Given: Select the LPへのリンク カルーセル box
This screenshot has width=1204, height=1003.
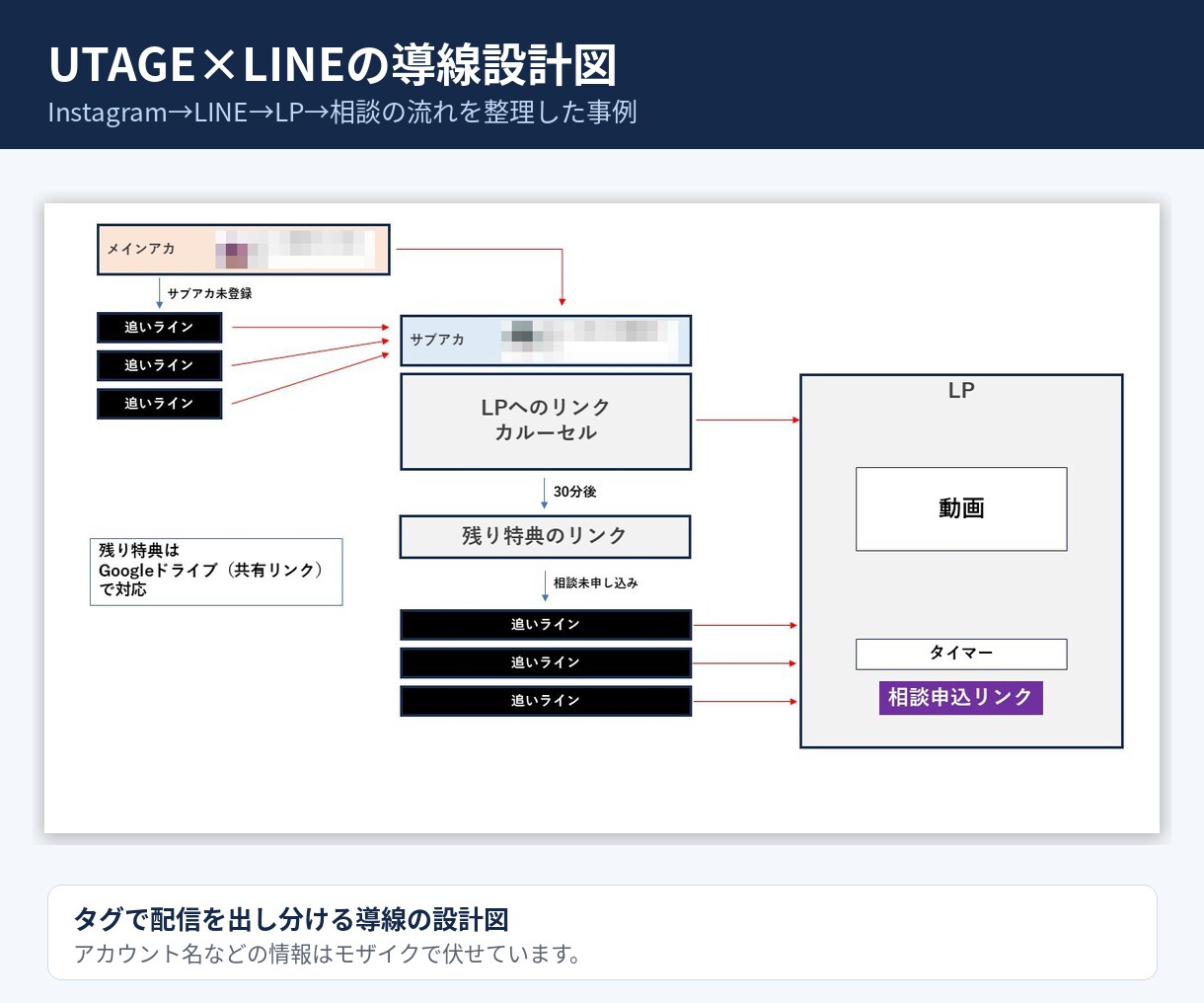Looking at the screenshot, I should pyautogui.click(x=546, y=421).
